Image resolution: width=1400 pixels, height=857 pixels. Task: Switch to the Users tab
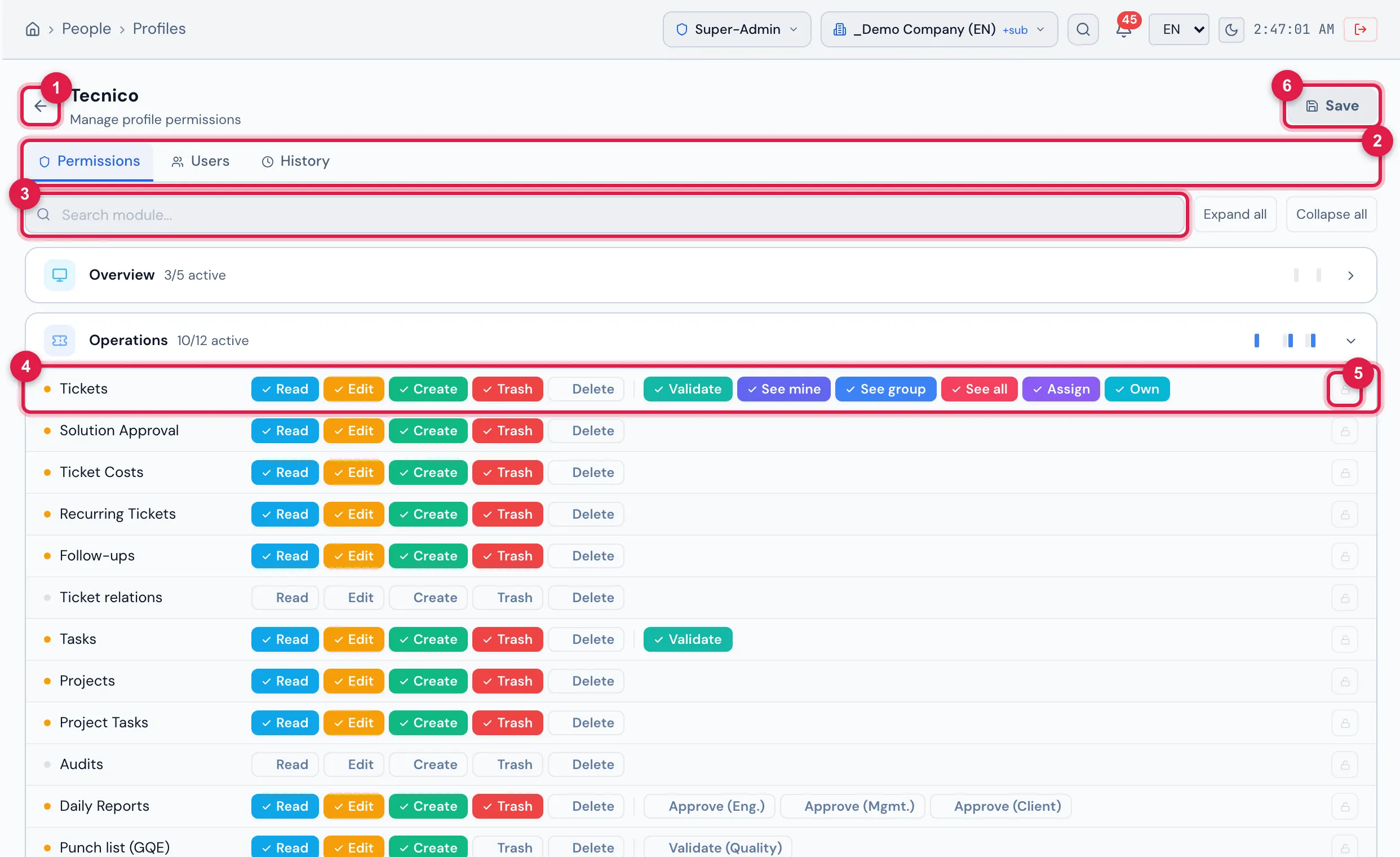point(201,161)
